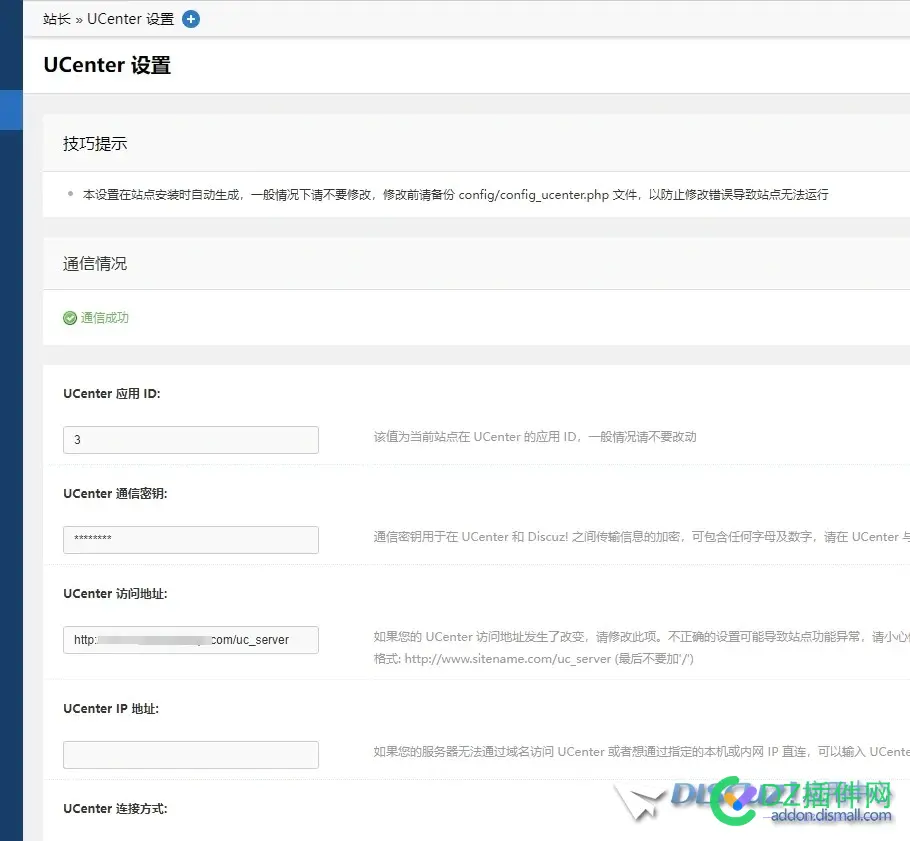910x841 pixels.
Task: Click the blue plus icon beside the breadcrumb
Action: point(191,19)
